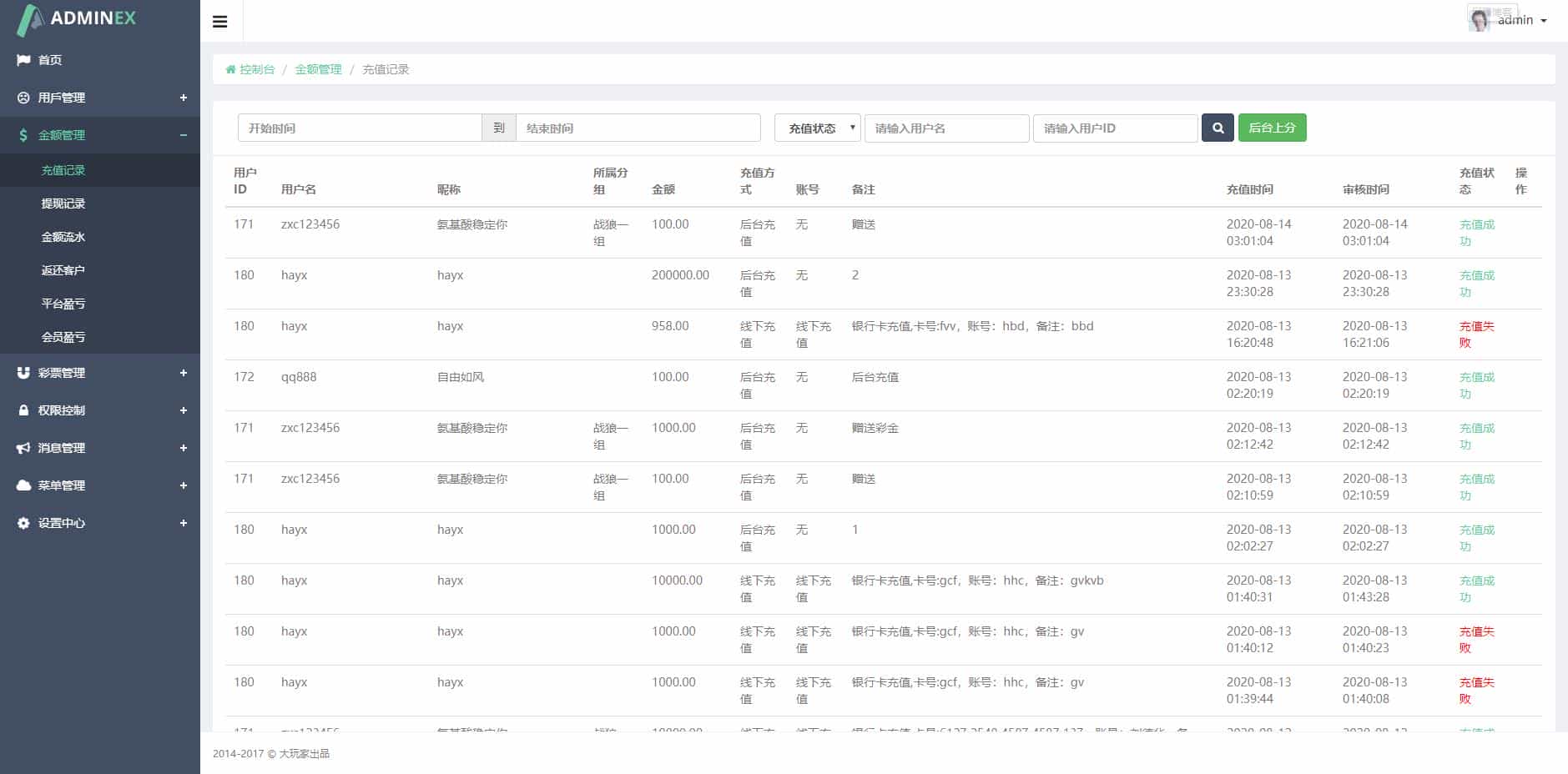
Task: Select 金额流水 submenu item
Action: 63,237
